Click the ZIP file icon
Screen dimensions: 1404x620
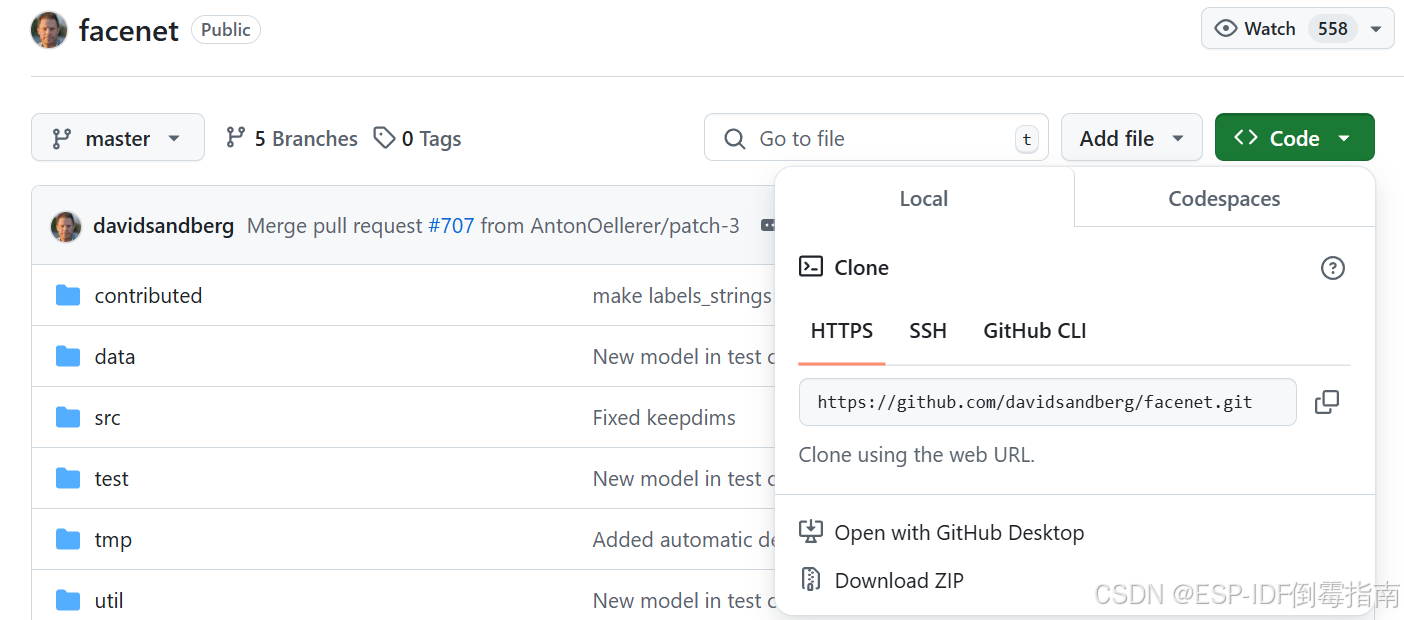(x=811, y=580)
